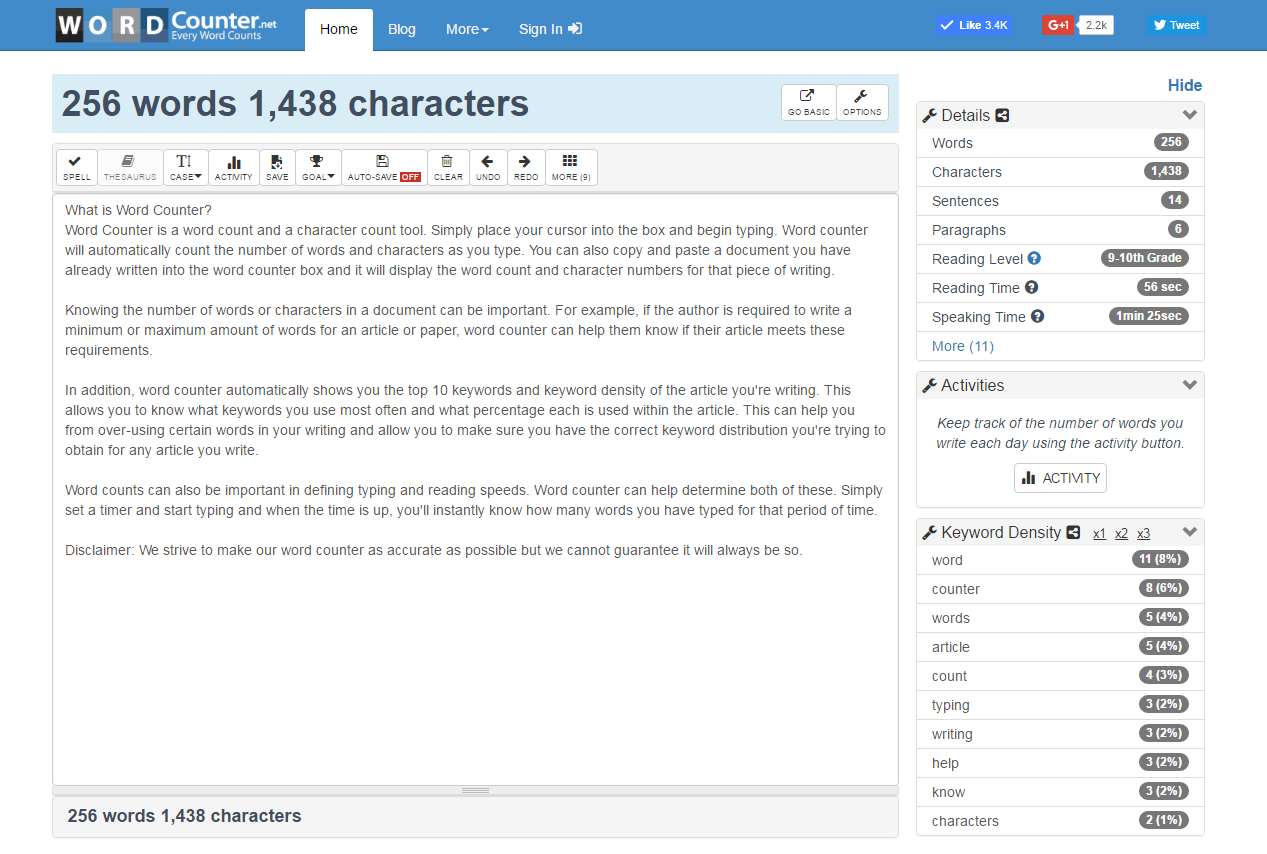Select the Home tab
The height and width of the screenshot is (854, 1267).
(339, 29)
